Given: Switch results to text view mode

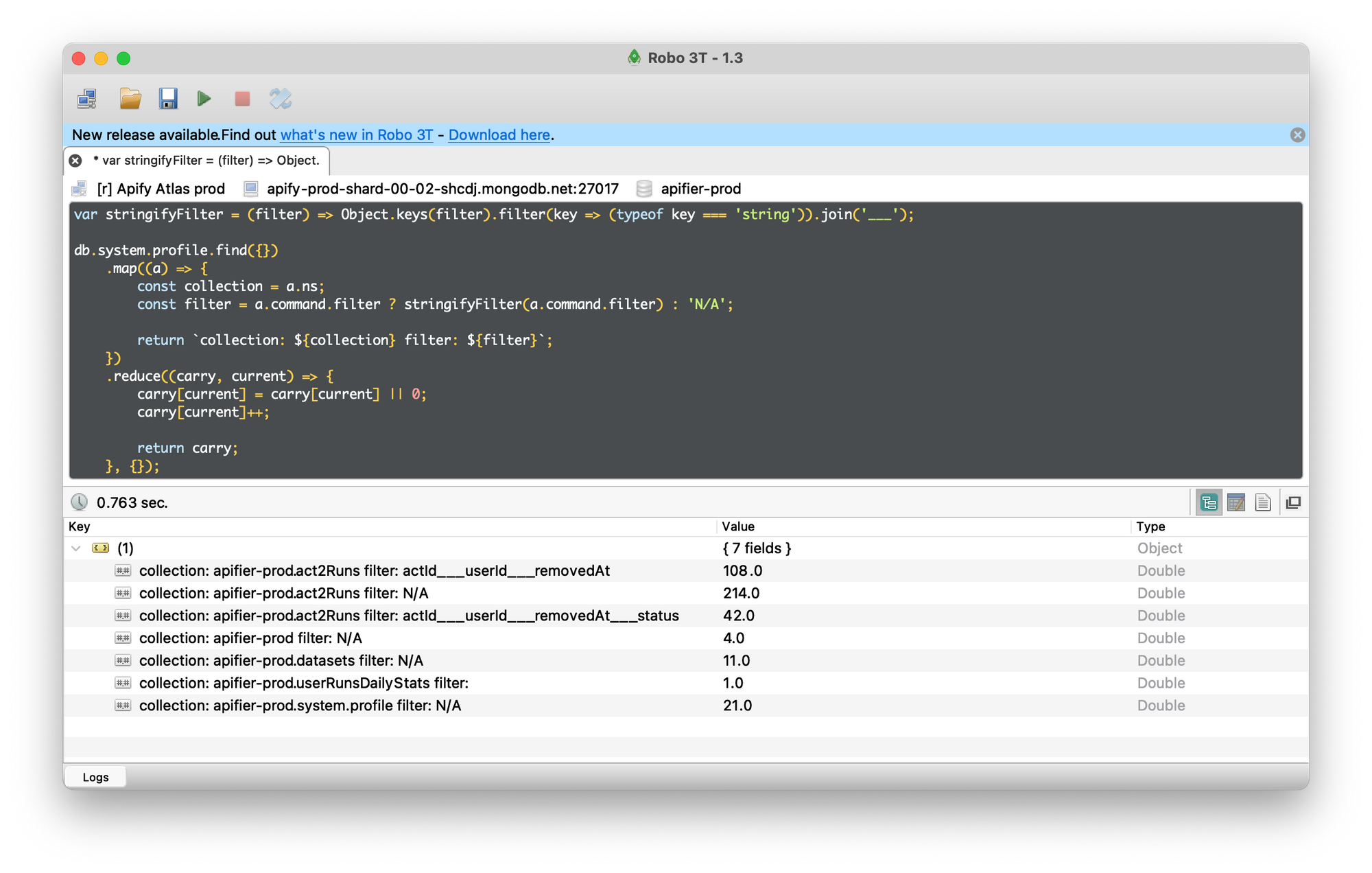Looking at the screenshot, I should pyautogui.click(x=1262, y=502).
